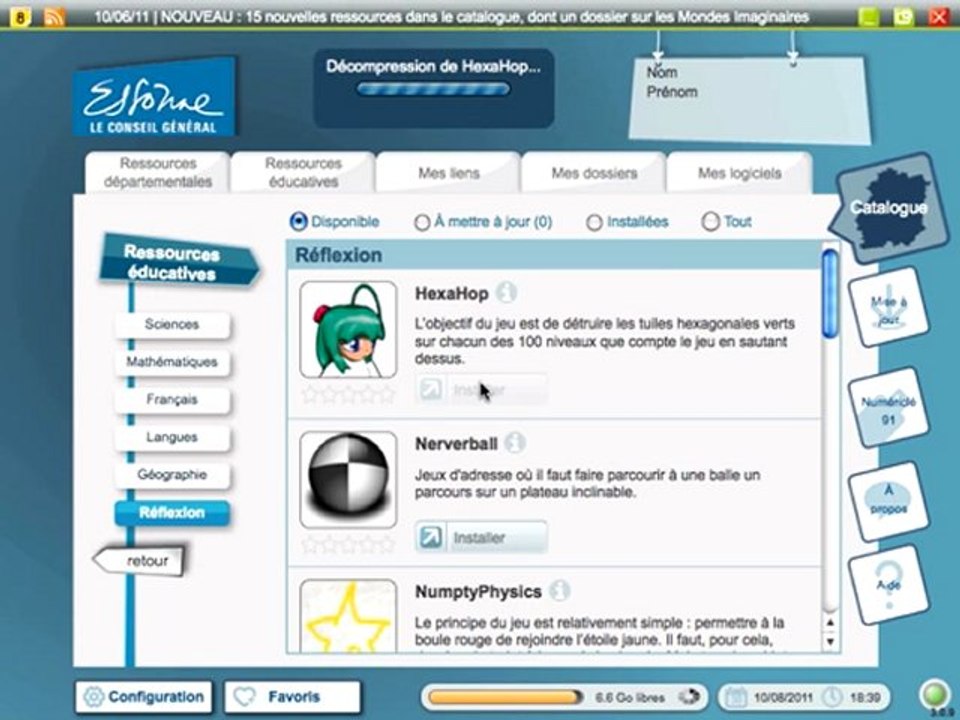Select the Tout radio button
Image resolution: width=960 pixels, height=720 pixels.
point(710,222)
